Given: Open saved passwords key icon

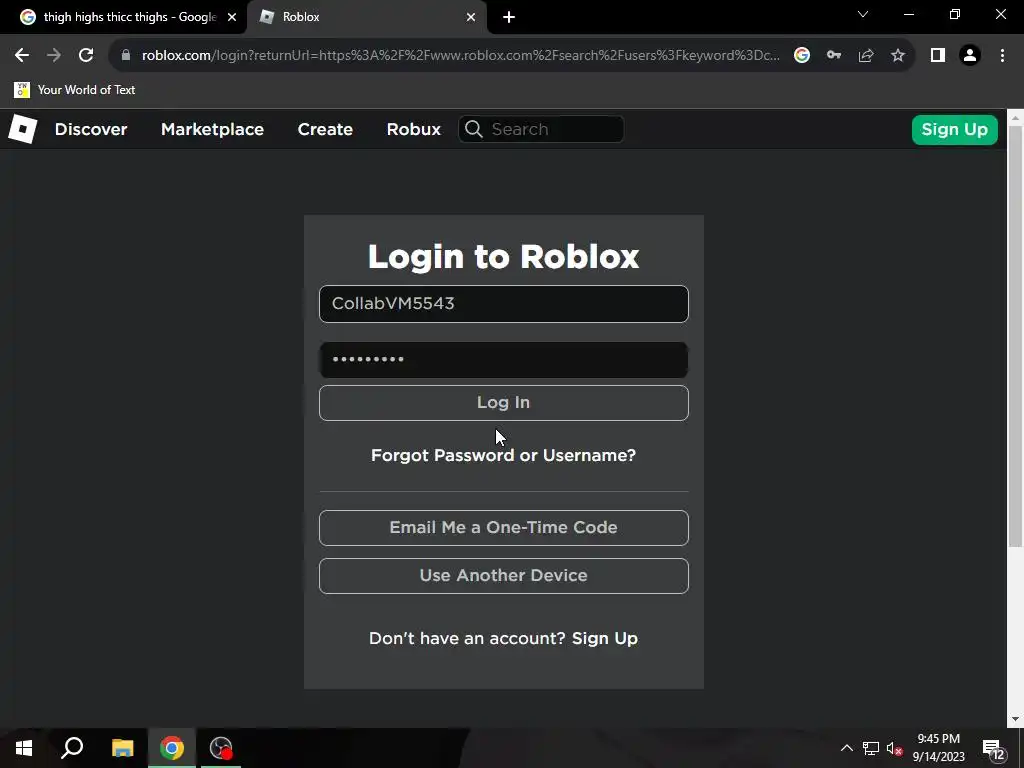Looking at the screenshot, I should [833, 55].
